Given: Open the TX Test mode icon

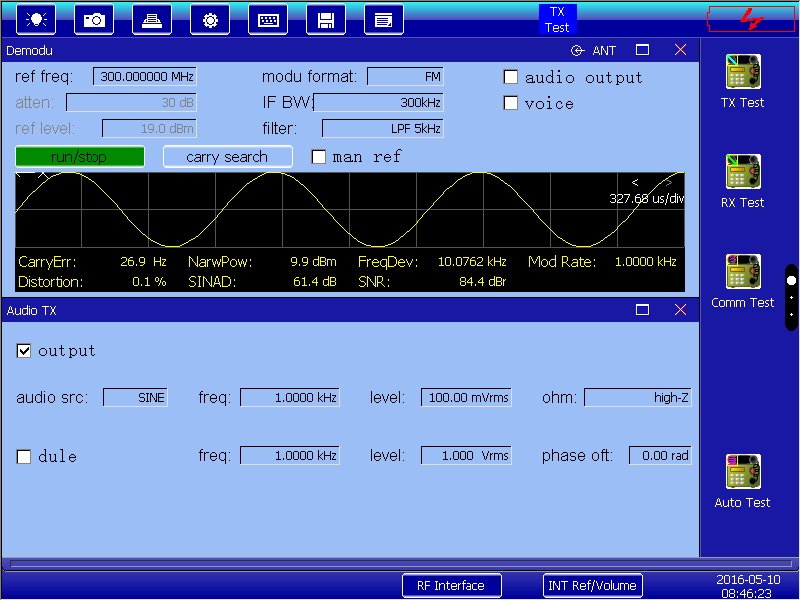Looking at the screenshot, I should point(743,81).
